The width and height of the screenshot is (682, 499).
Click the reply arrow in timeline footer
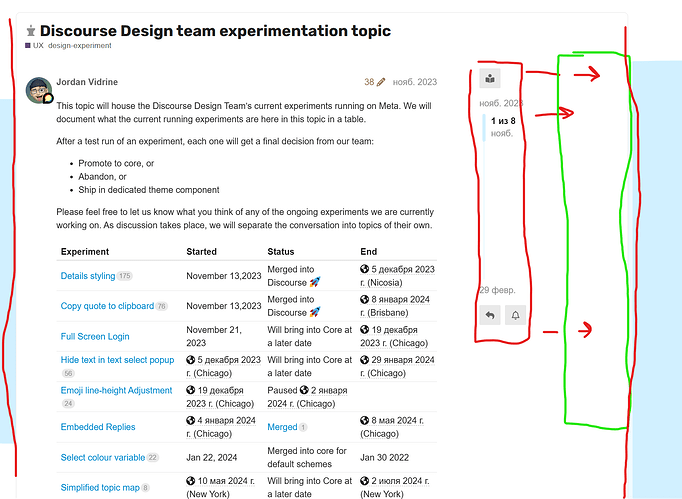[x=490, y=315]
